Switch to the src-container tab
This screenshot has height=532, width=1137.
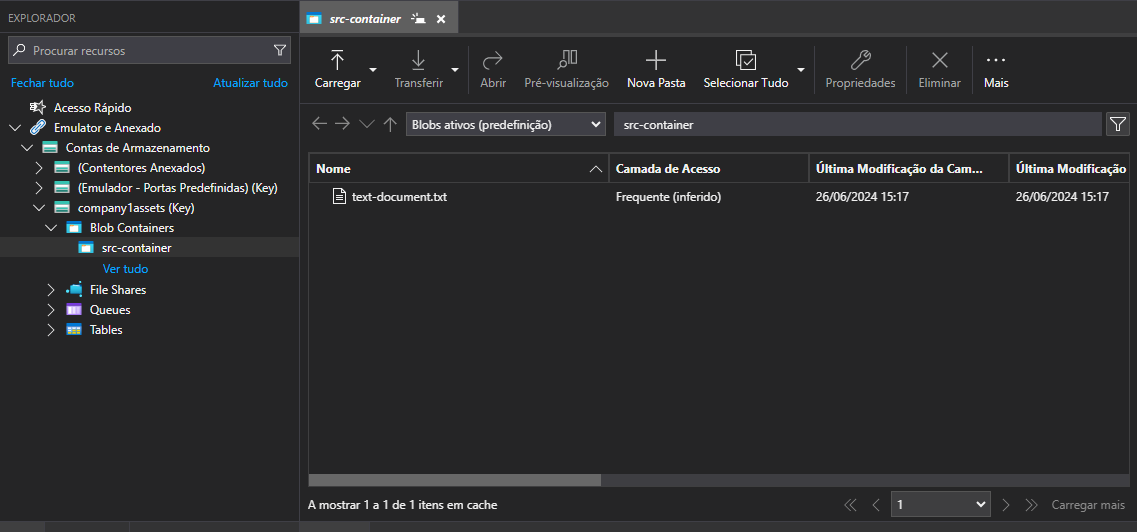(x=365, y=19)
